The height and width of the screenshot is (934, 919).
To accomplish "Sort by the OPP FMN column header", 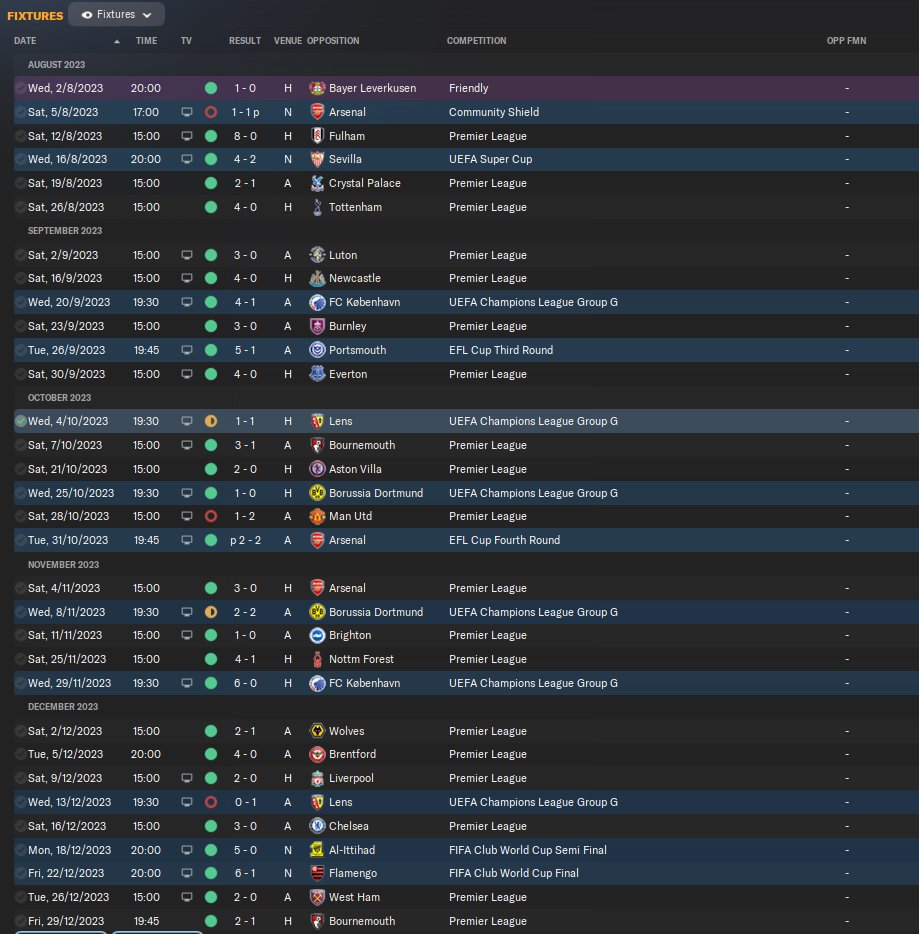I will point(846,41).
